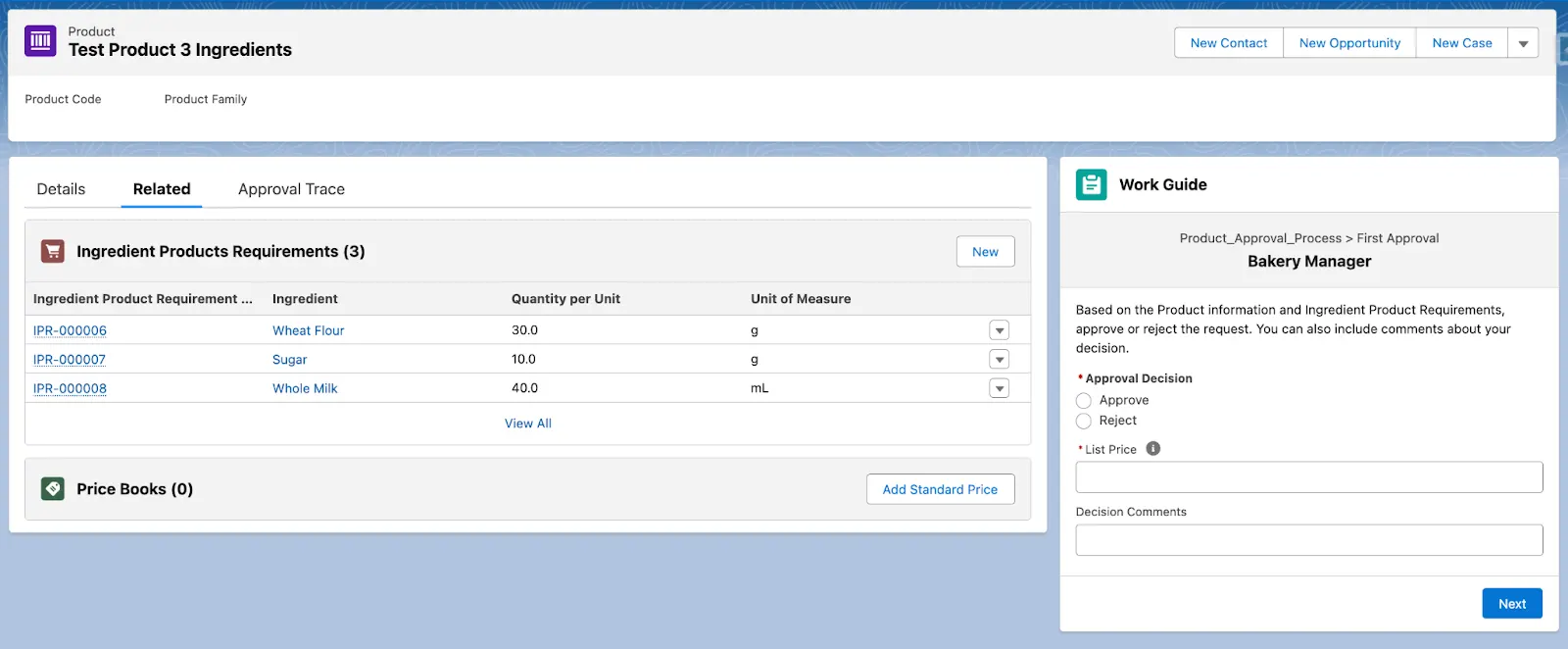Select the Reject radio button

coord(1084,422)
